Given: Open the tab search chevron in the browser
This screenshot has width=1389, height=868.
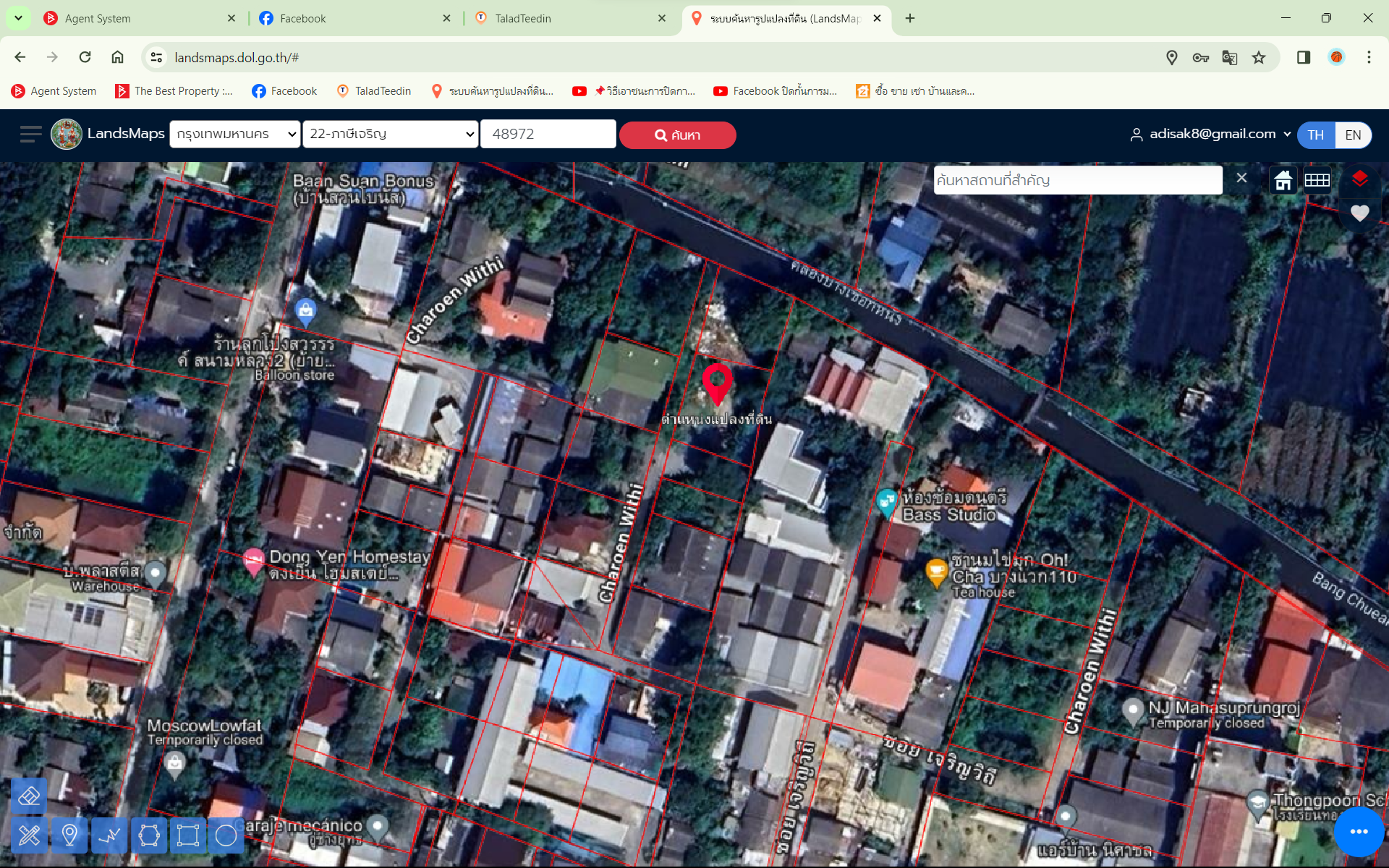Looking at the screenshot, I should click(18, 18).
